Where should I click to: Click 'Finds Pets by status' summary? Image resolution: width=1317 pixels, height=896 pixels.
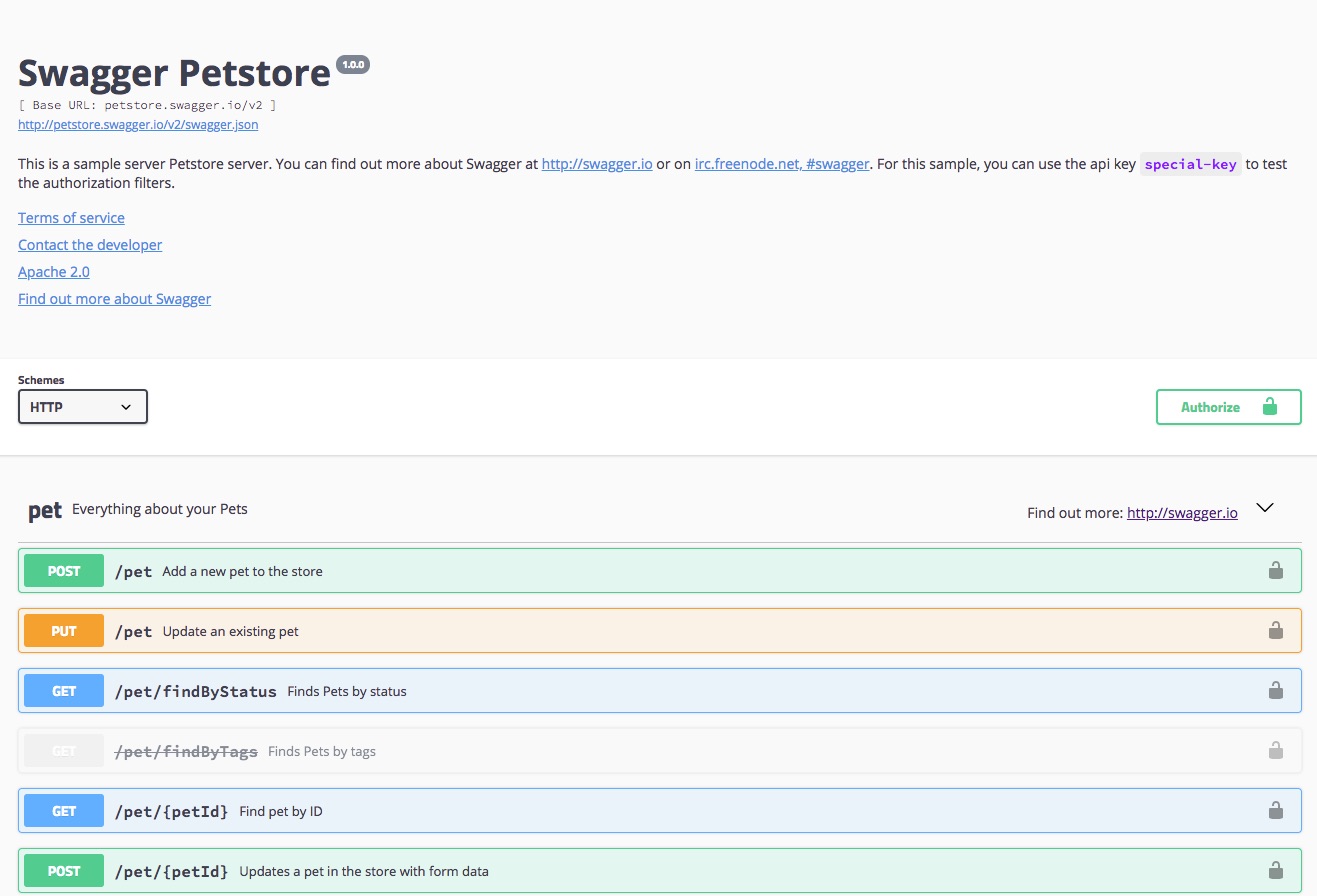(347, 691)
